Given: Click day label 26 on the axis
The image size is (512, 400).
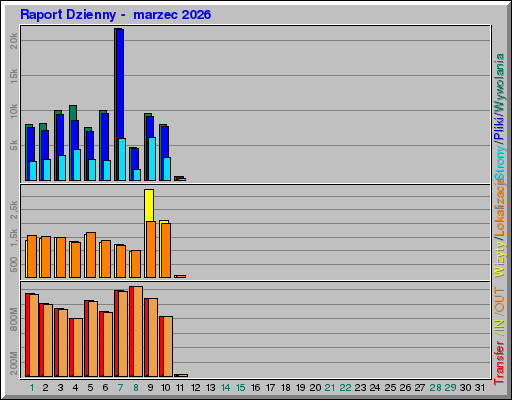Looking at the screenshot, I should tap(406, 388).
